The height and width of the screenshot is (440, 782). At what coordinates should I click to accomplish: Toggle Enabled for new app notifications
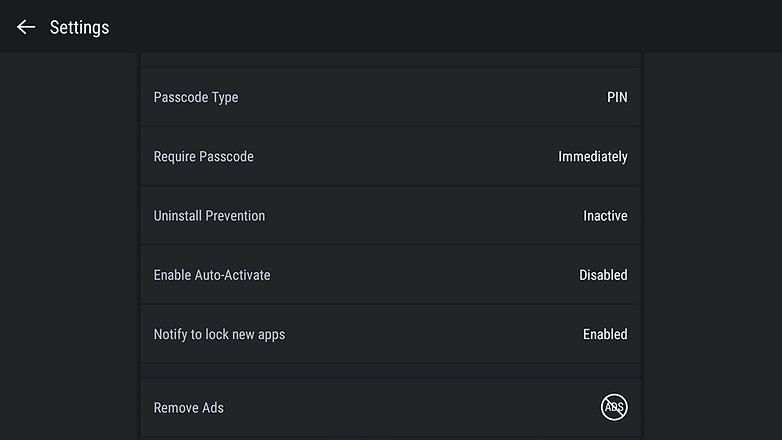pyautogui.click(x=605, y=334)
